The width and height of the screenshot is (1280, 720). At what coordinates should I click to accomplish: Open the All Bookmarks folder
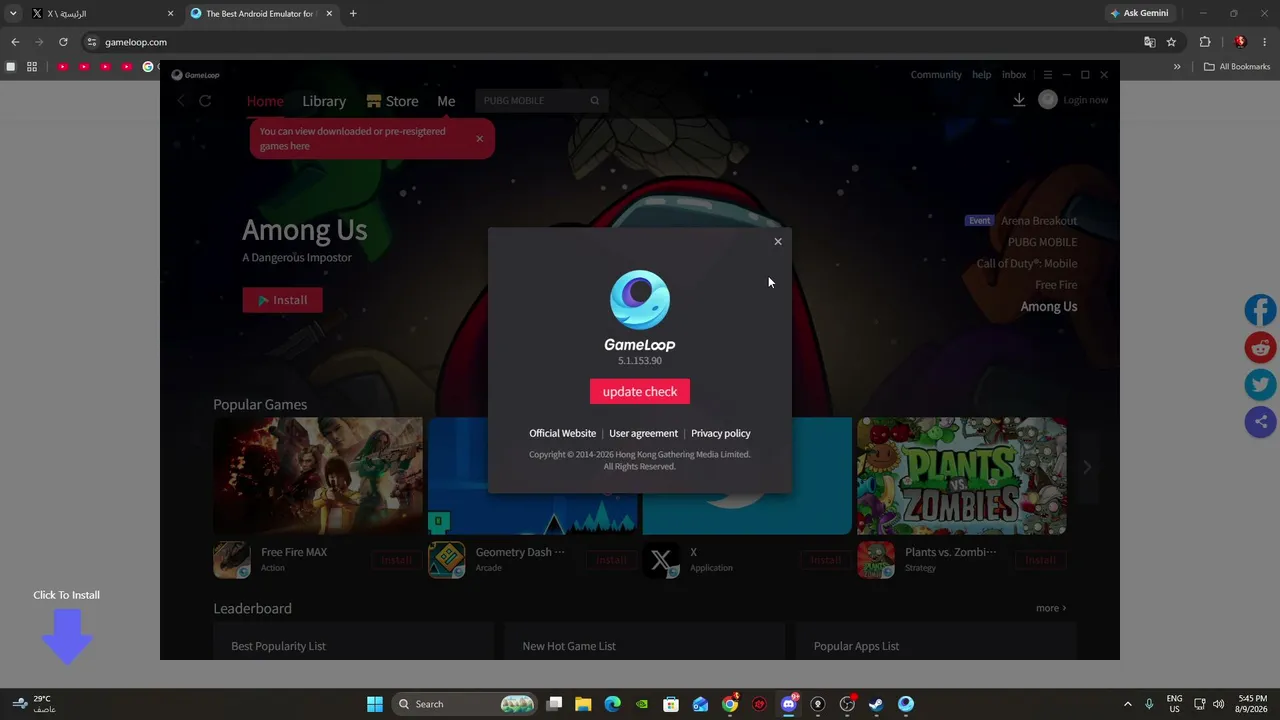(1237, 67)
